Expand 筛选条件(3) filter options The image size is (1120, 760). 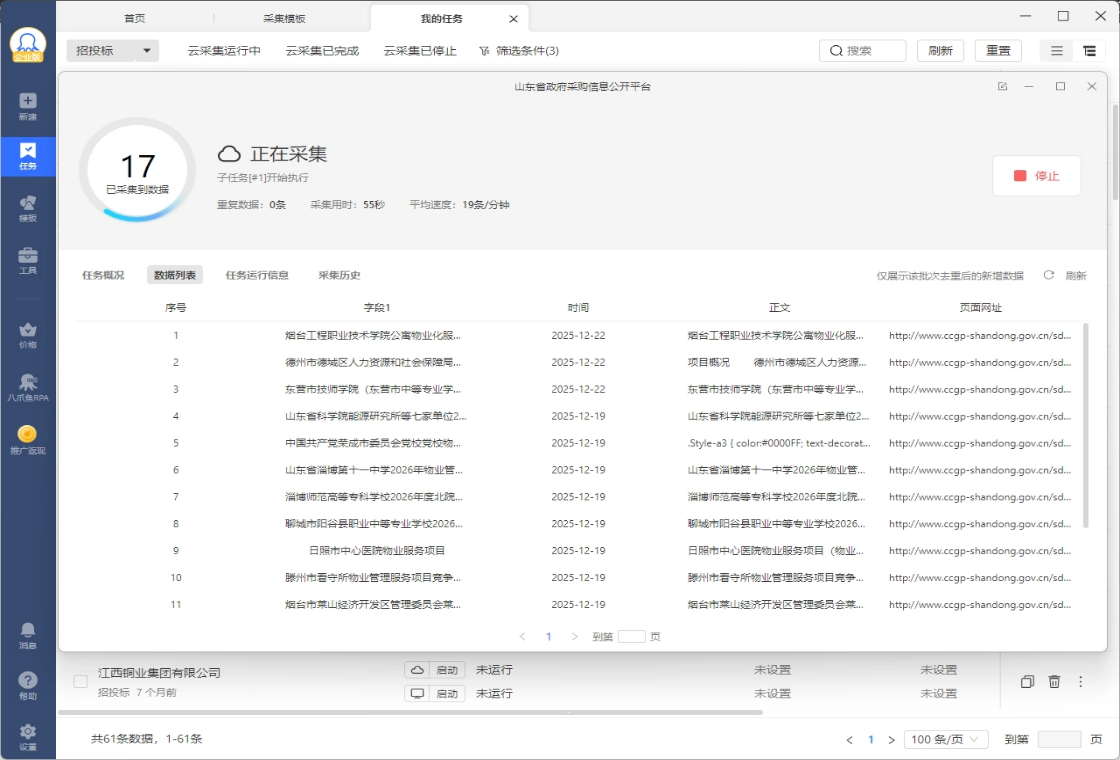click(519, 51)
